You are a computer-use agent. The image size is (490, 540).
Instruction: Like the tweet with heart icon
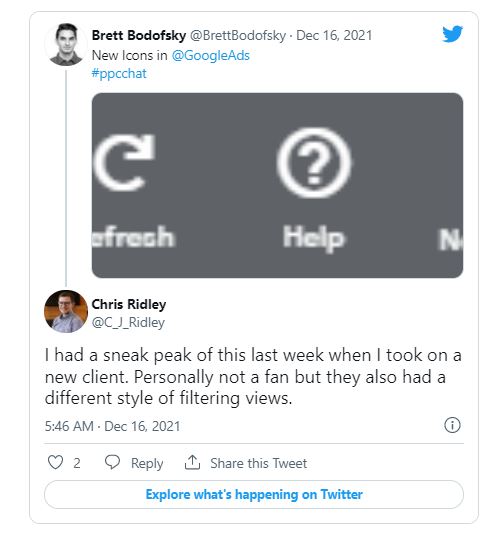tap(55, 462)
